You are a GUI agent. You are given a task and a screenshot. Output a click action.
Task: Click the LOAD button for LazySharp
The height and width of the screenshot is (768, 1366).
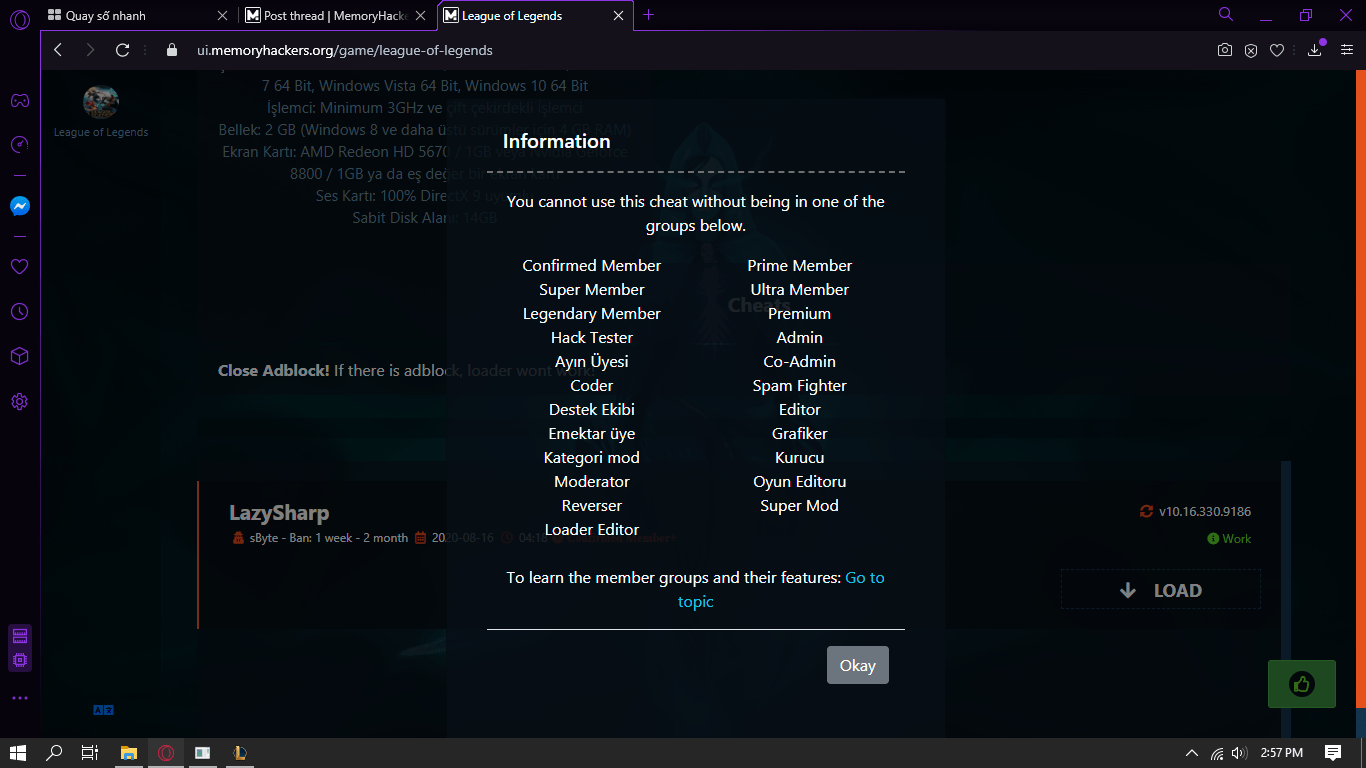click(1160, 590)
